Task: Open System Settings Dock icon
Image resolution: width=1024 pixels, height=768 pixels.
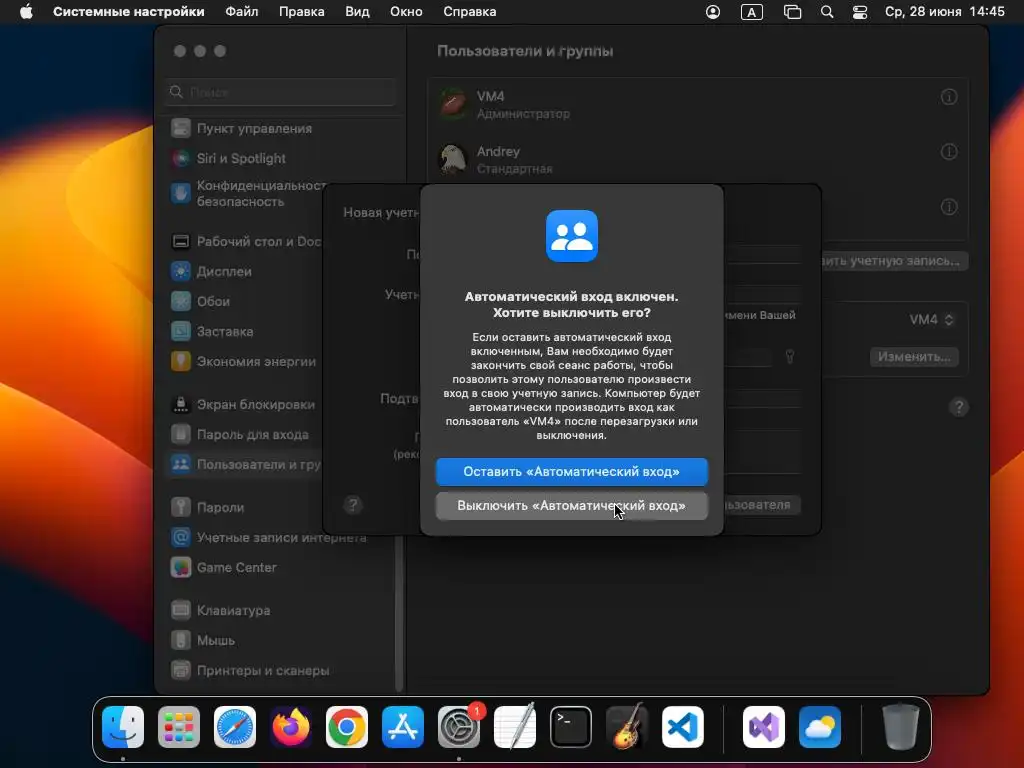Action: (459, 727)
